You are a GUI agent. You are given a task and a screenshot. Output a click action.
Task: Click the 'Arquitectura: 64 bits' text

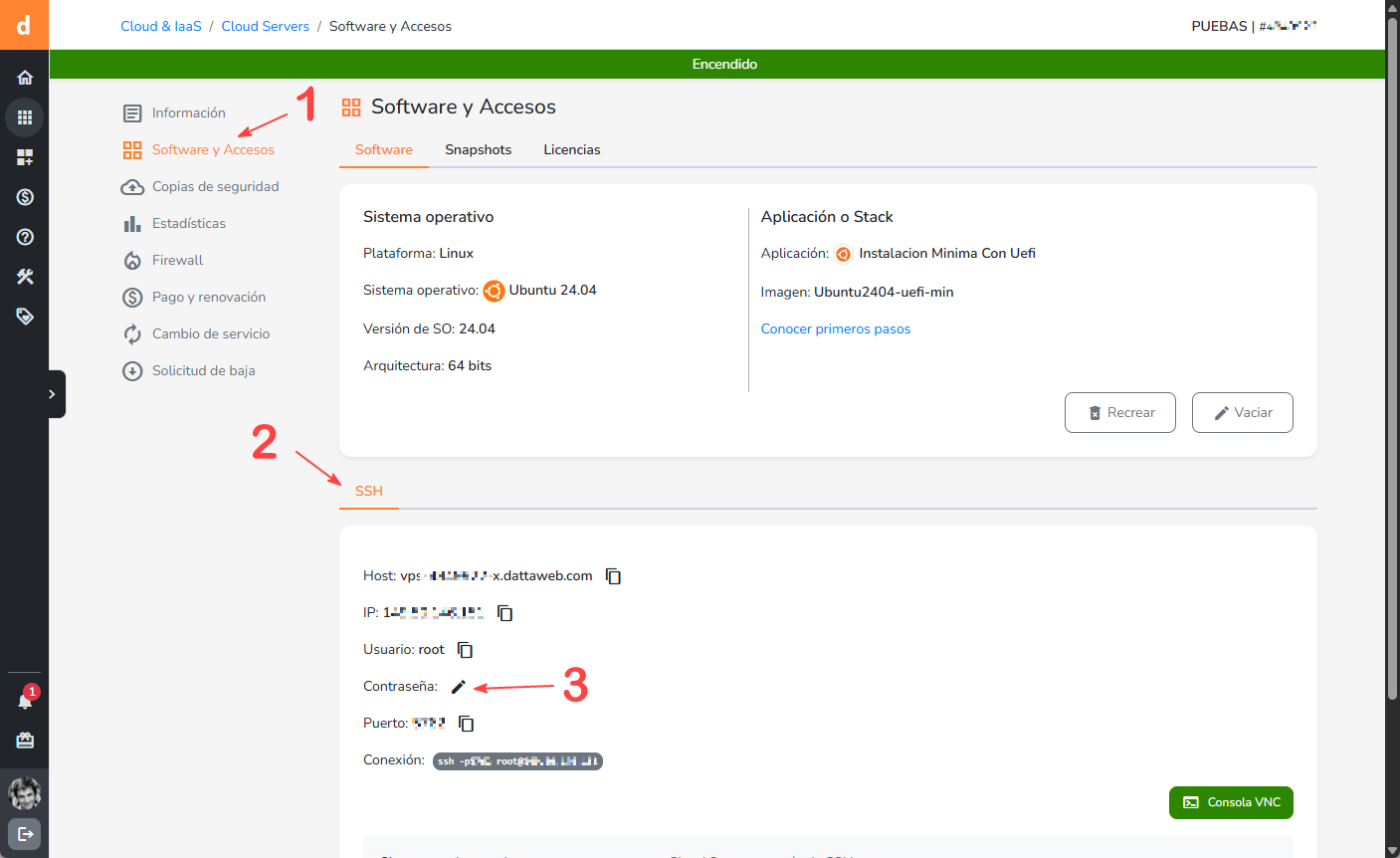point(428,365)
